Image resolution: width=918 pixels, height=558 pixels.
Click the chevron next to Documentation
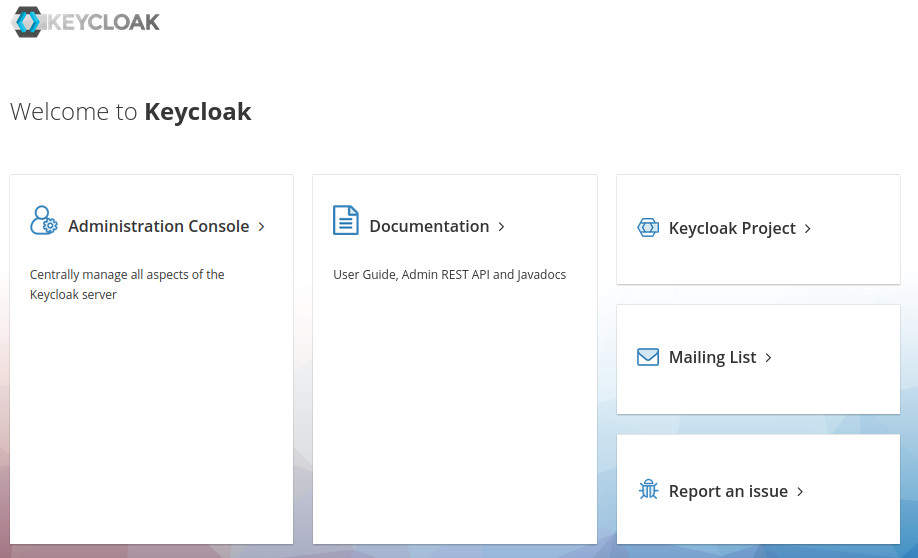tap(501, 227)
